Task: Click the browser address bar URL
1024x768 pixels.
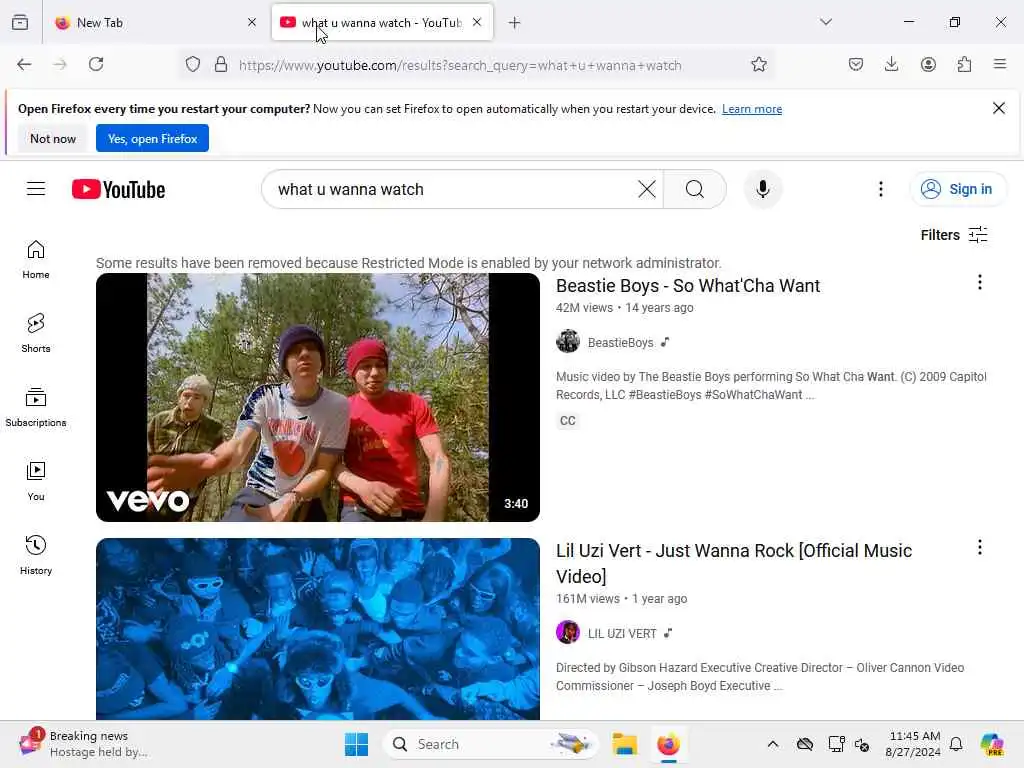Action: [x=460, y=65]
